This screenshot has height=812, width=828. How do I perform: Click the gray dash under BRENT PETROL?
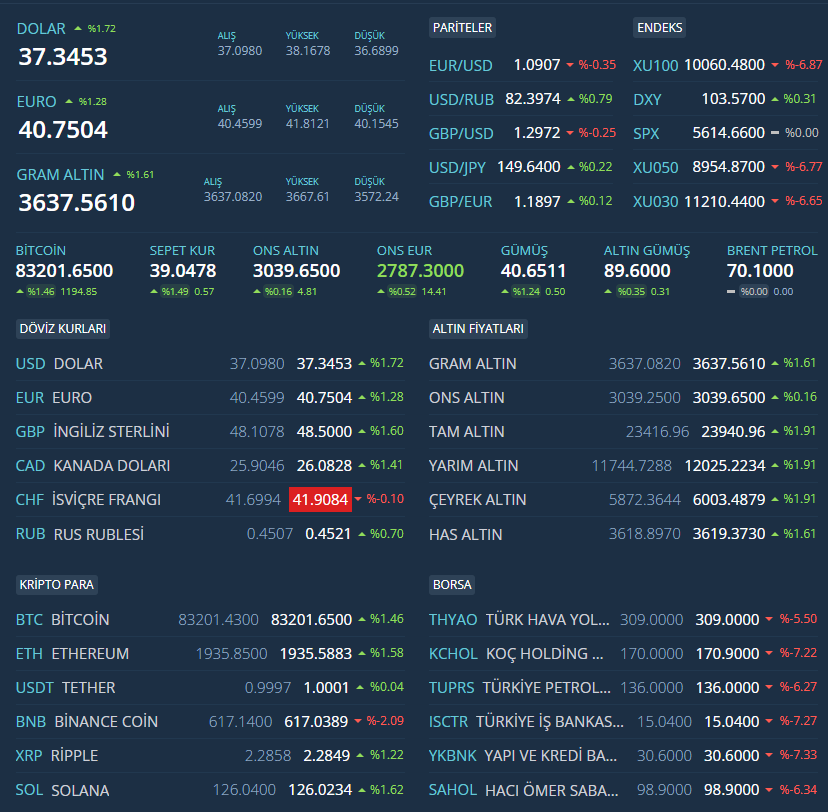click(731, 292)
